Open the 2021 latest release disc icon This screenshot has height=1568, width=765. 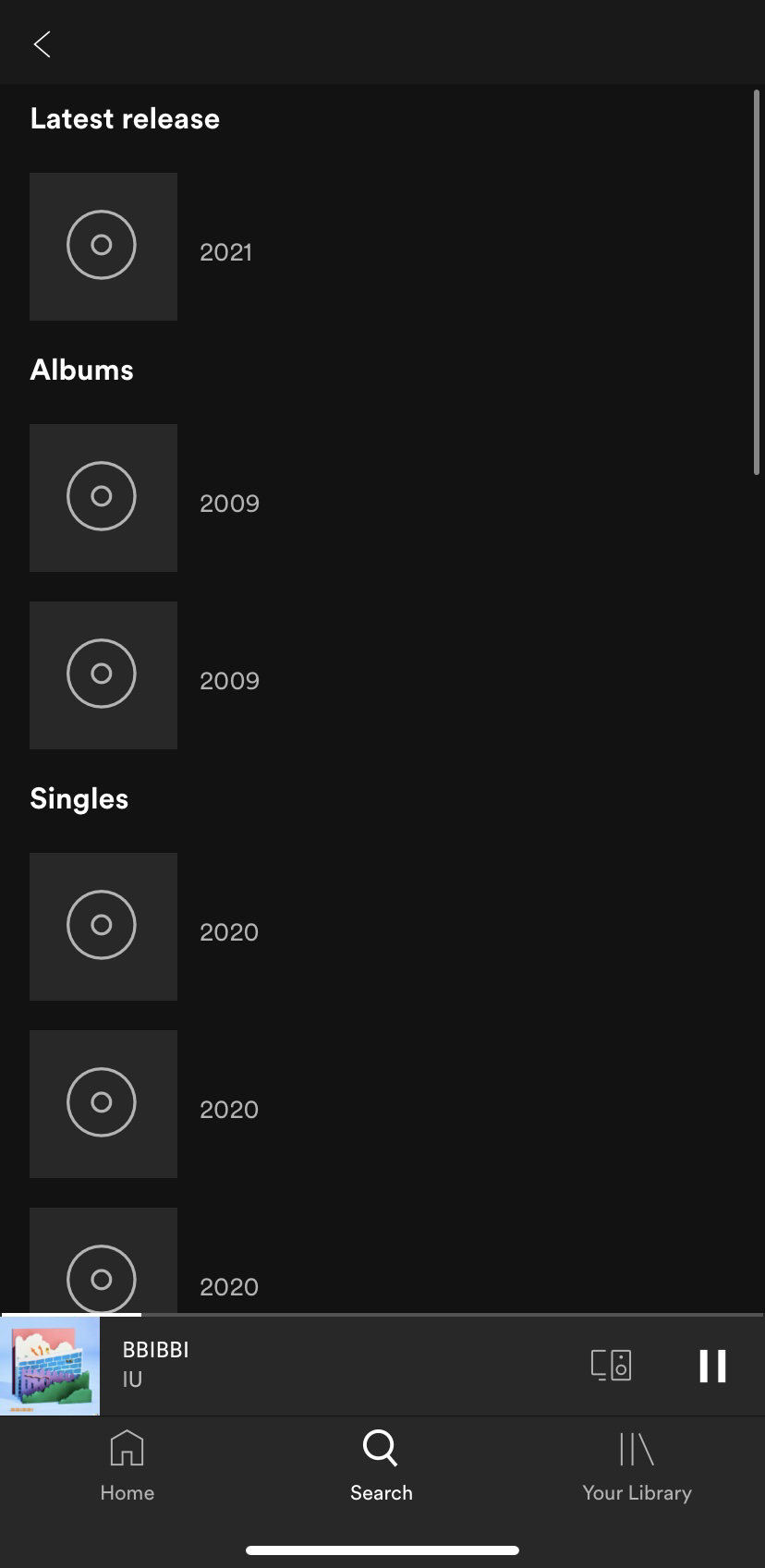[103, 247]
